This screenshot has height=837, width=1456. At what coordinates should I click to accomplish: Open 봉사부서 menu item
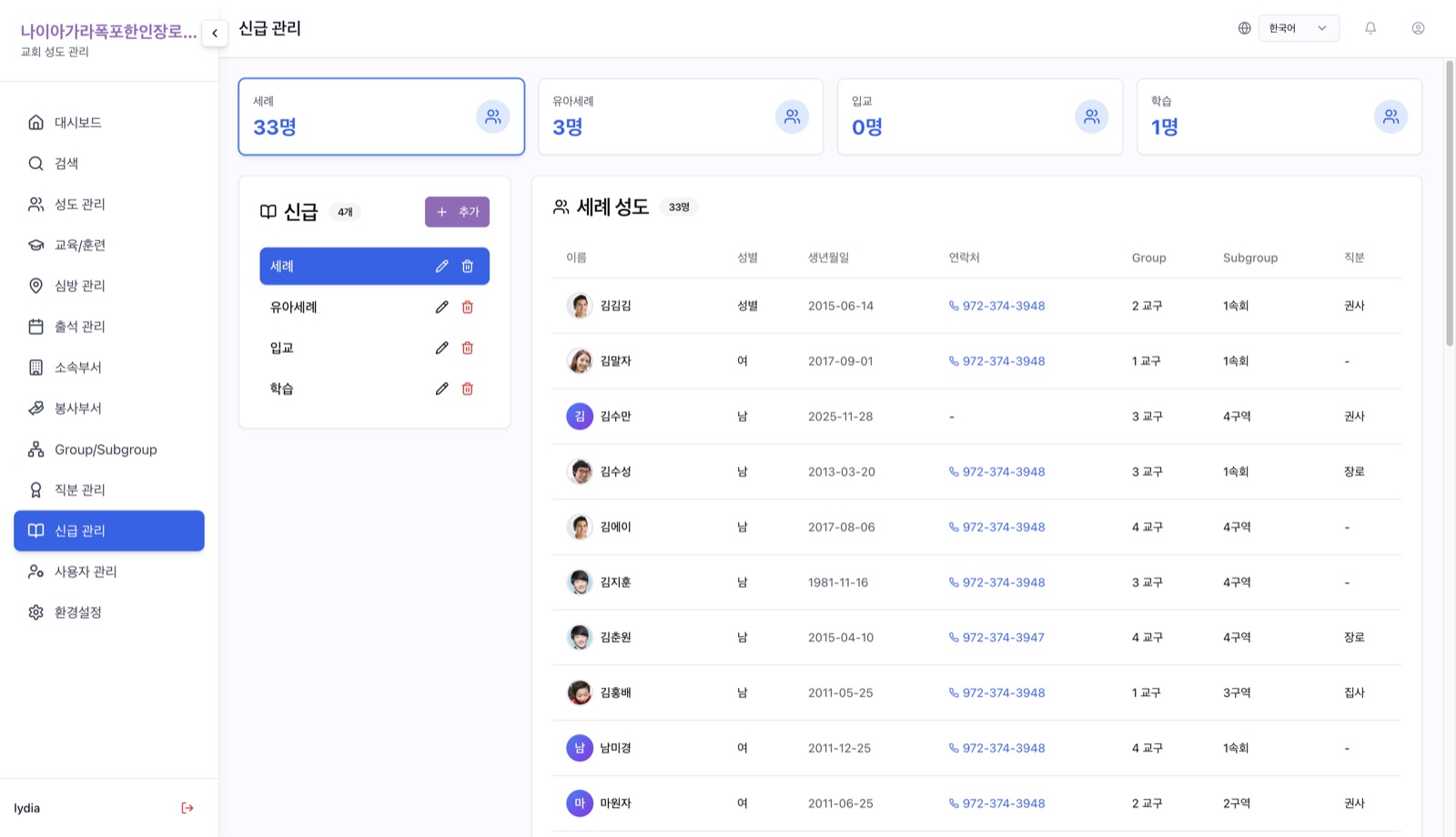tap(109, 408)
